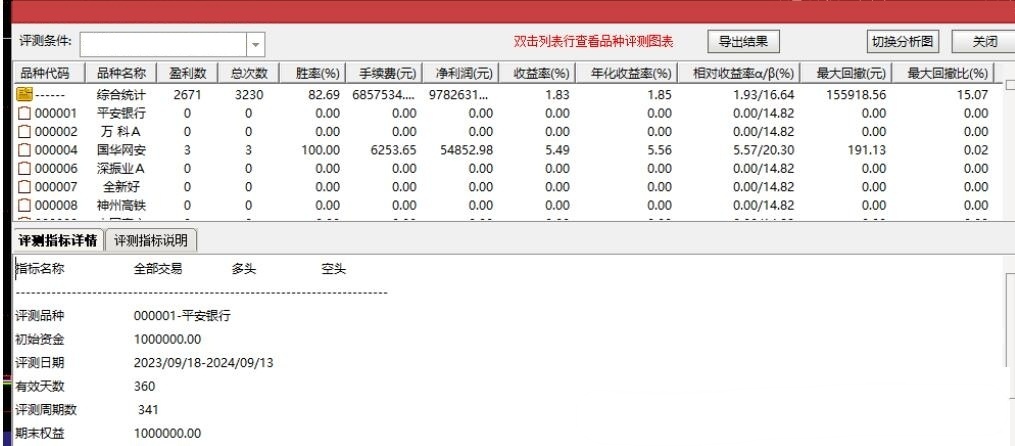Click the icon for stock 000002
1015x446 pixels.
tap(26, 130)
